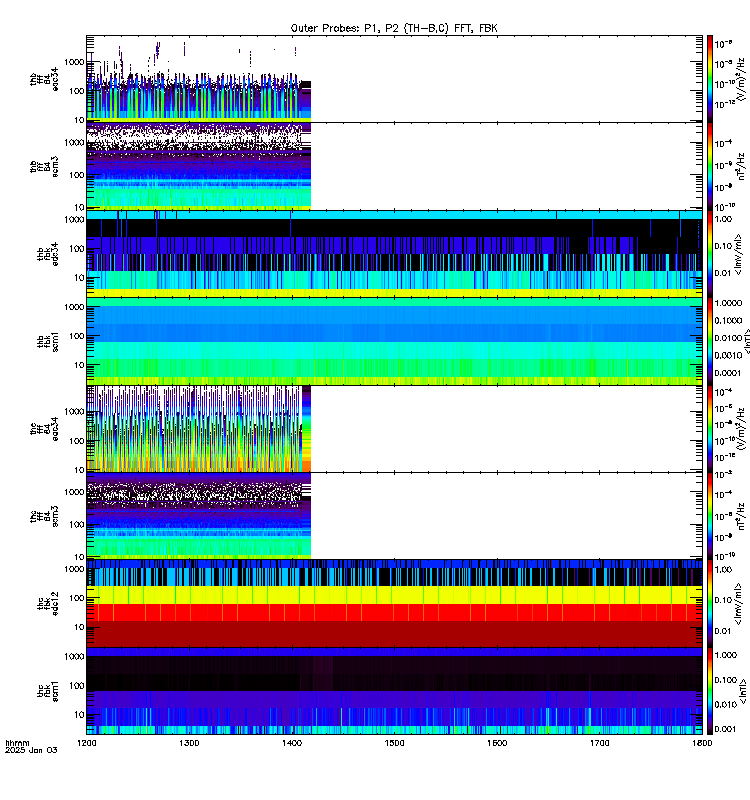Select the 1600 time tick label
Viewport: 750px width, 800px height.
coord(497,743)
